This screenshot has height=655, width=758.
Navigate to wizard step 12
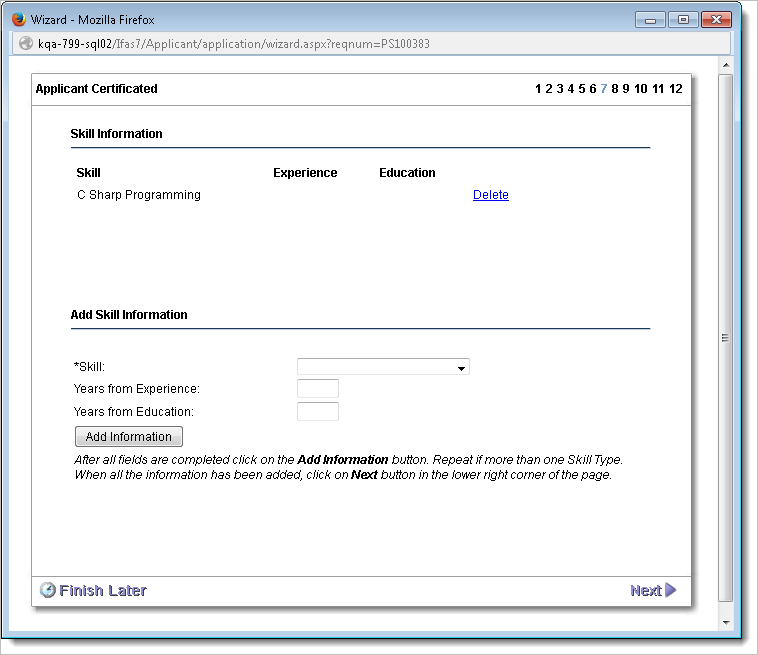tap(676, 89)
